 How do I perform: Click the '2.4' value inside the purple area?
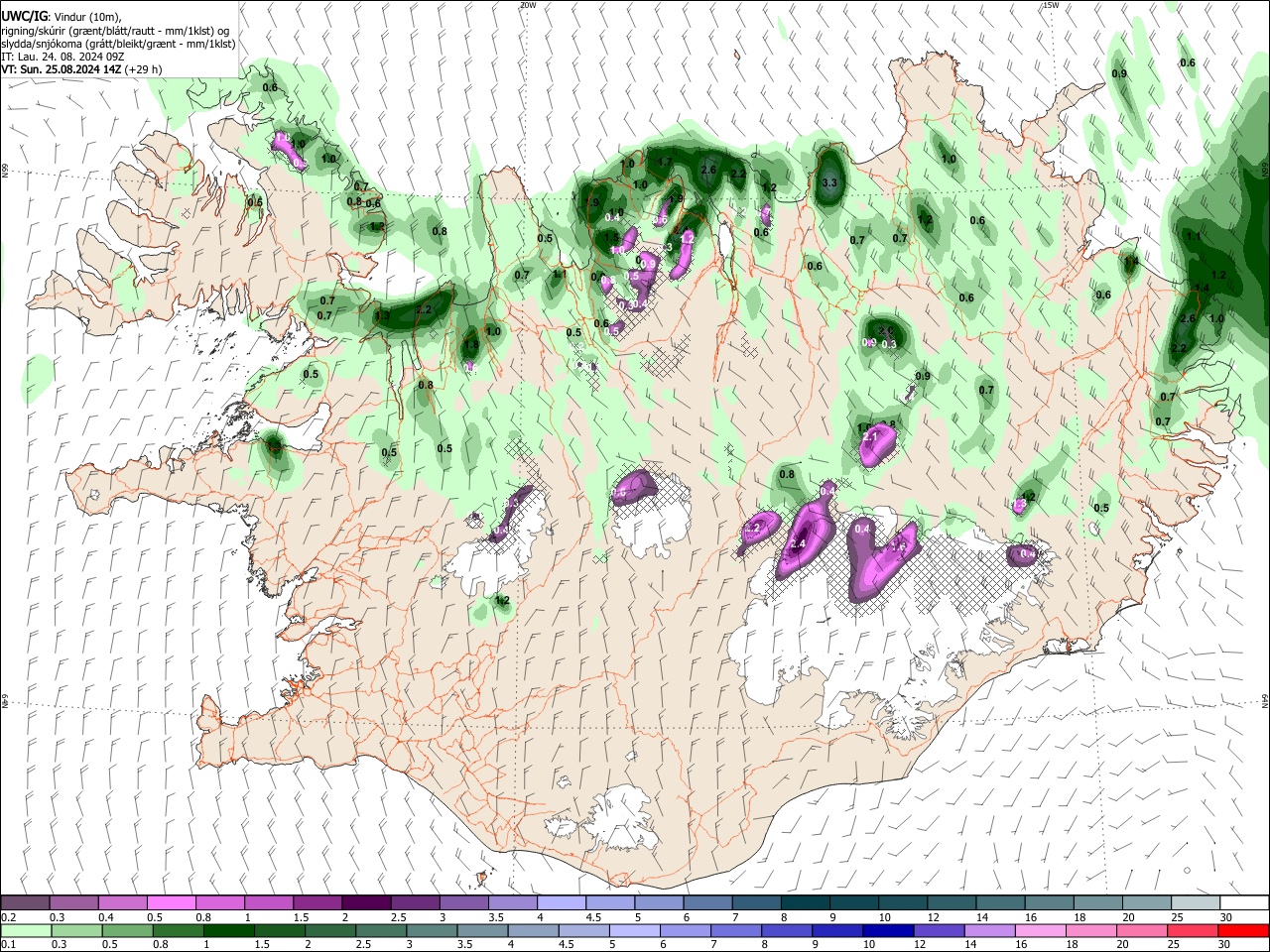[x=799, y=544]
